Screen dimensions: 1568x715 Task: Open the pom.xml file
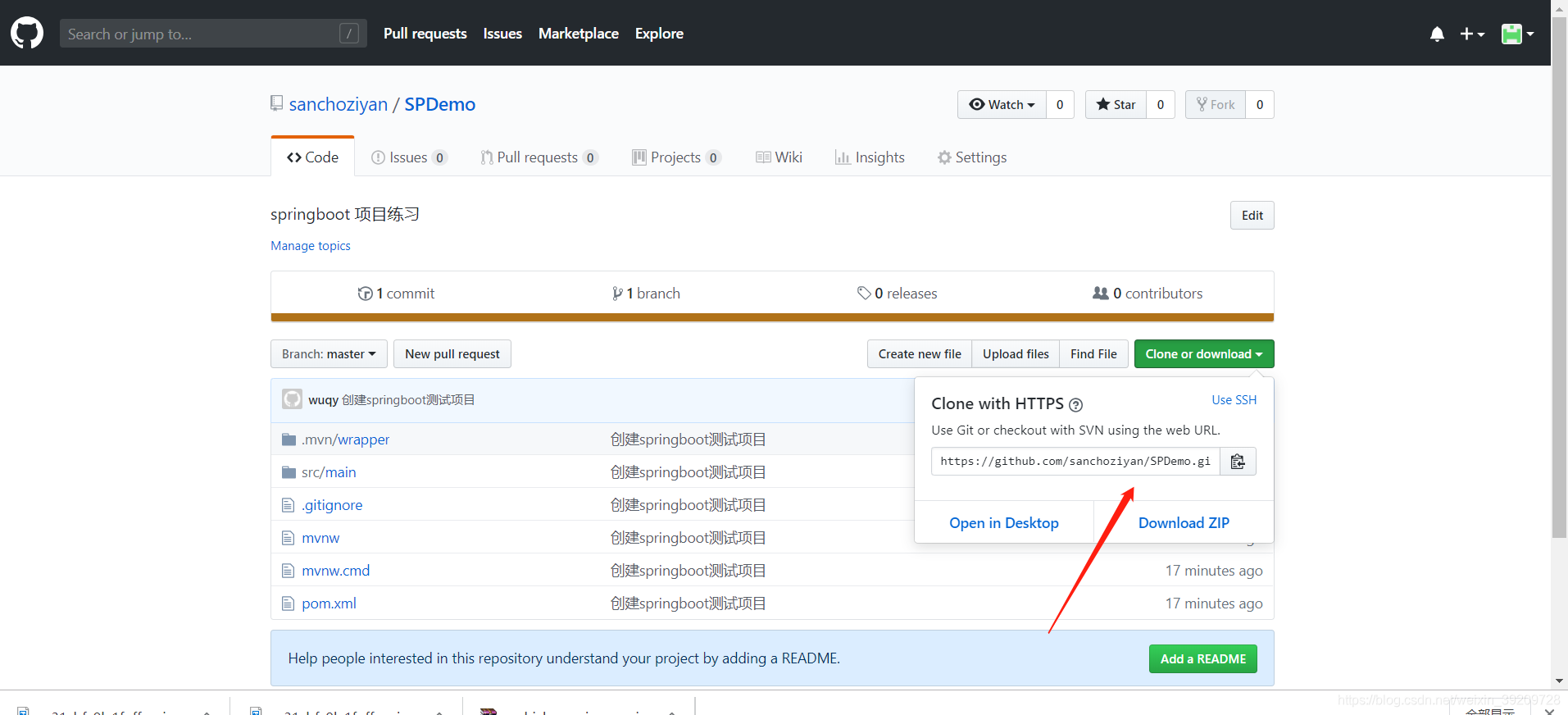329,603
